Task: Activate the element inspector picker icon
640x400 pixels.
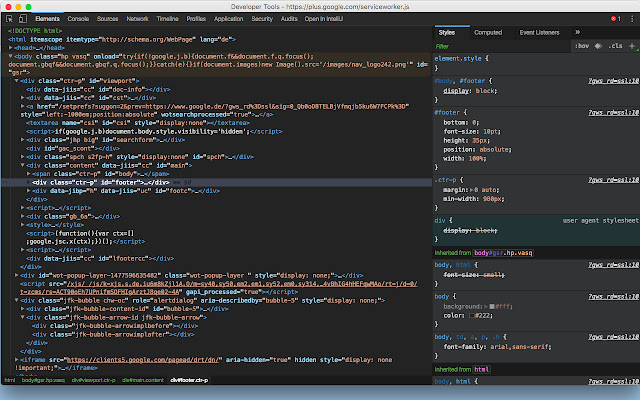Action: [x=8, y=19]
